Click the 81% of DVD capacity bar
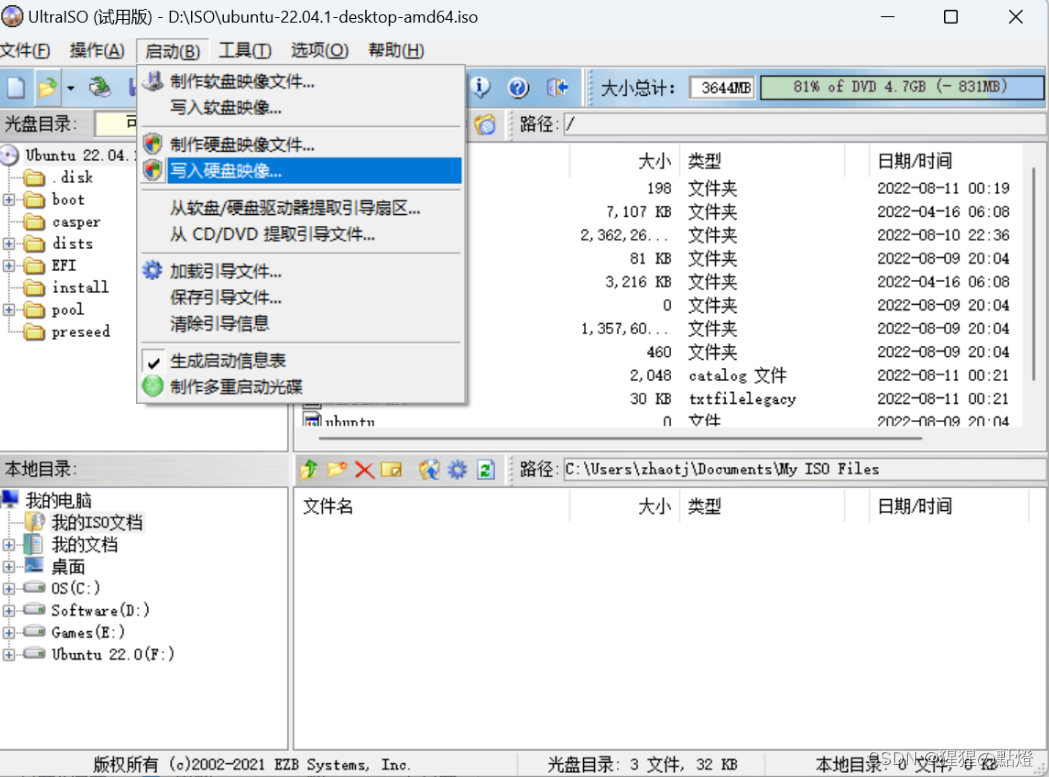 901,87
